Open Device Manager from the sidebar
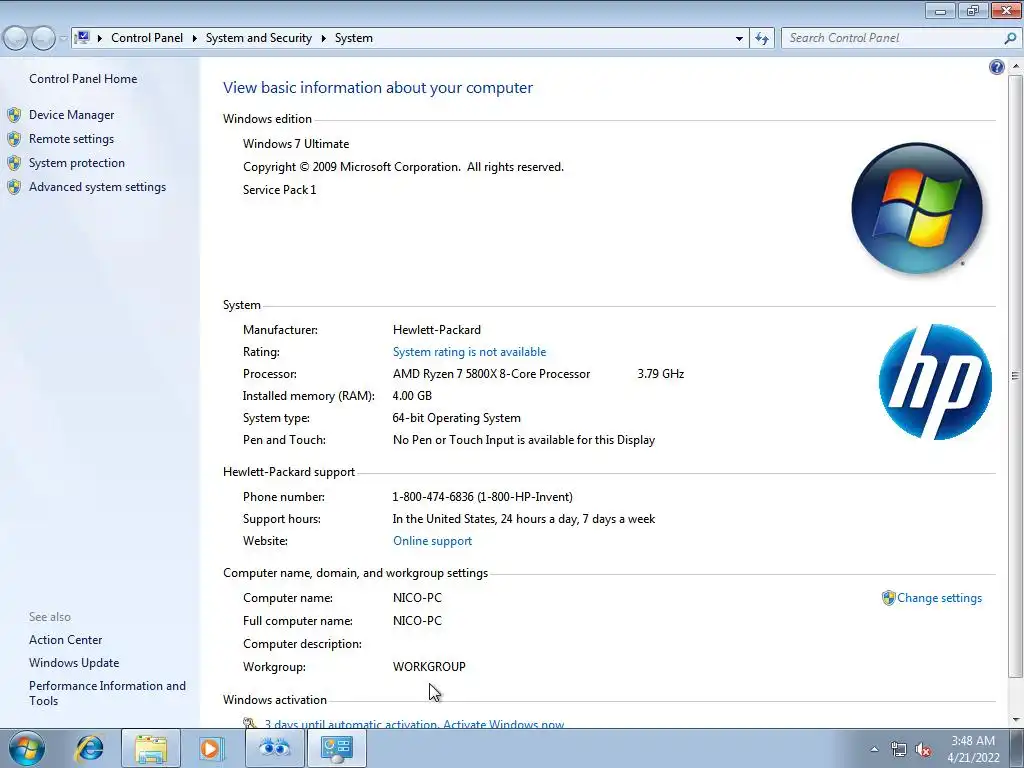Screen dimensions: 1024x768 pos(71,115)
